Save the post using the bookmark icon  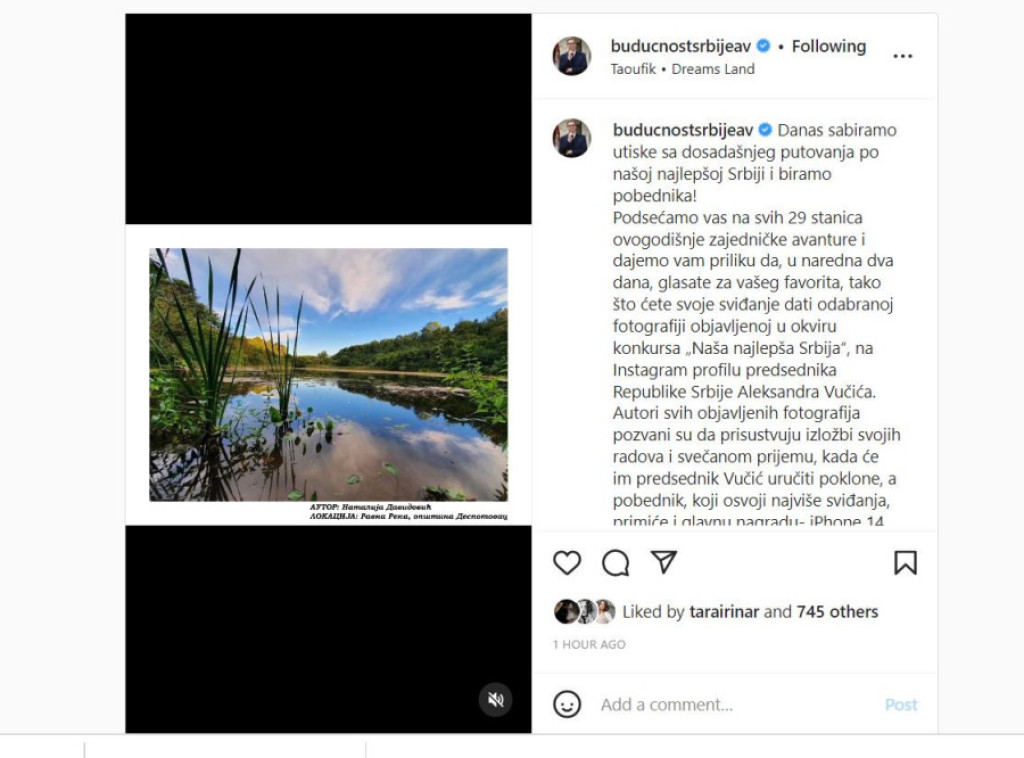906,562
